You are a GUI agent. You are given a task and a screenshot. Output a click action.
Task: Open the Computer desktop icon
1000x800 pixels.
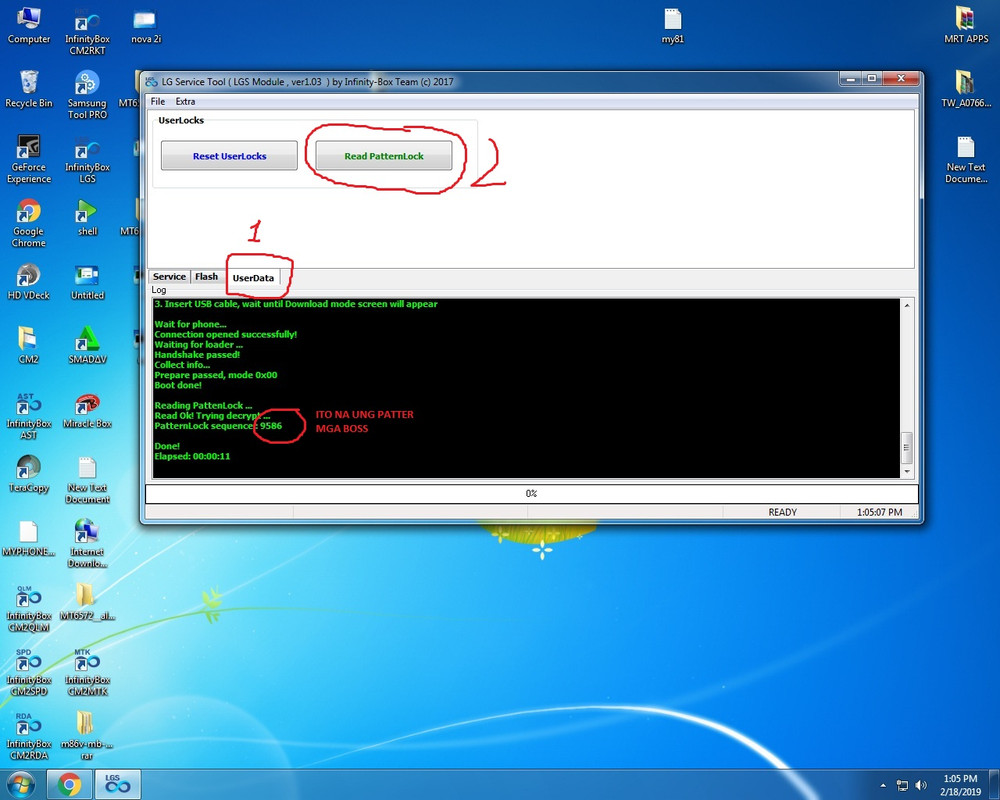pos(29,26)
